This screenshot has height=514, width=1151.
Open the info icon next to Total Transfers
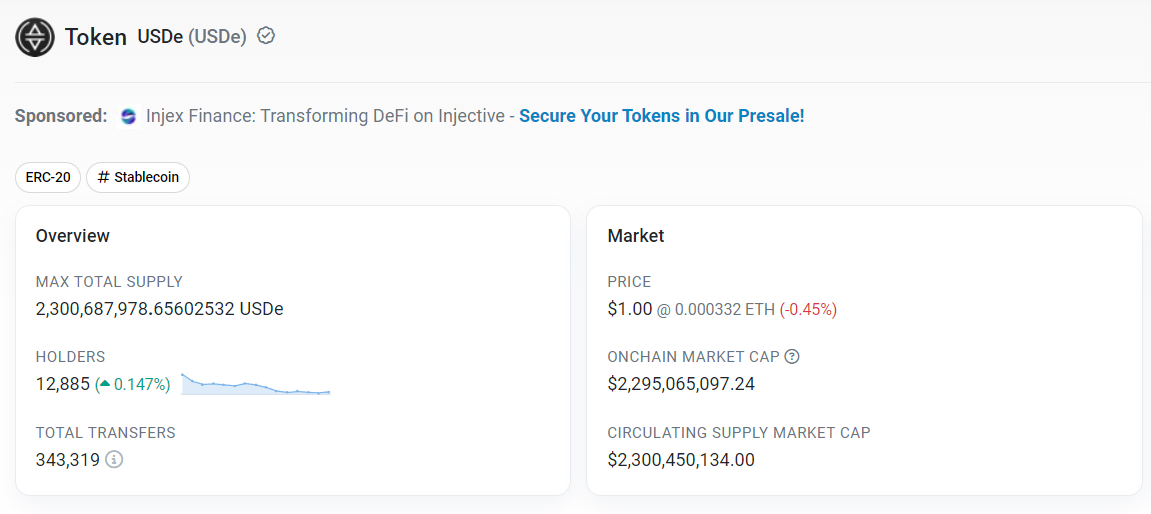click(114, 460)
